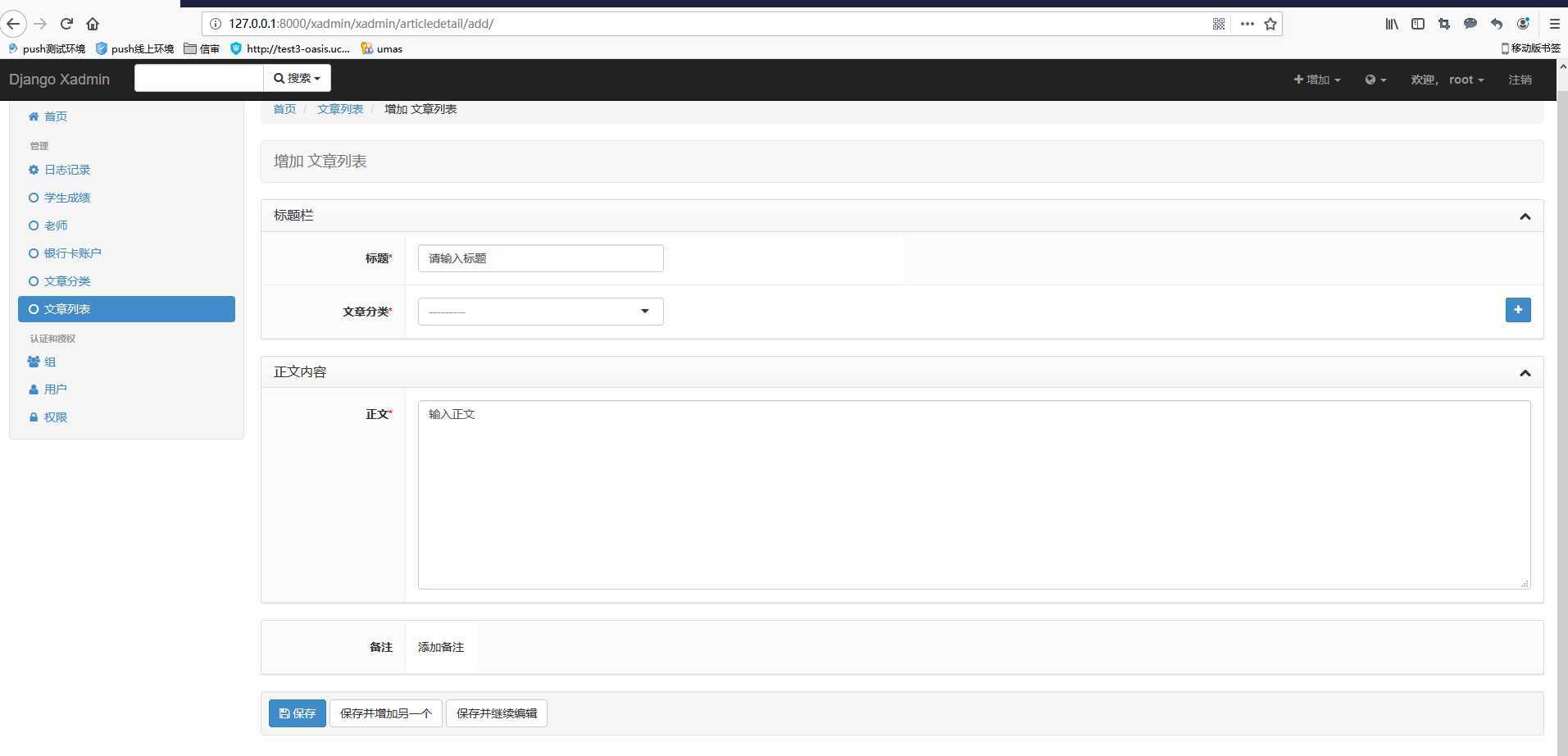This screenshot has width=1568, height=756.
Task: Open 文章分类 in the sidebar
Action: 126,281
